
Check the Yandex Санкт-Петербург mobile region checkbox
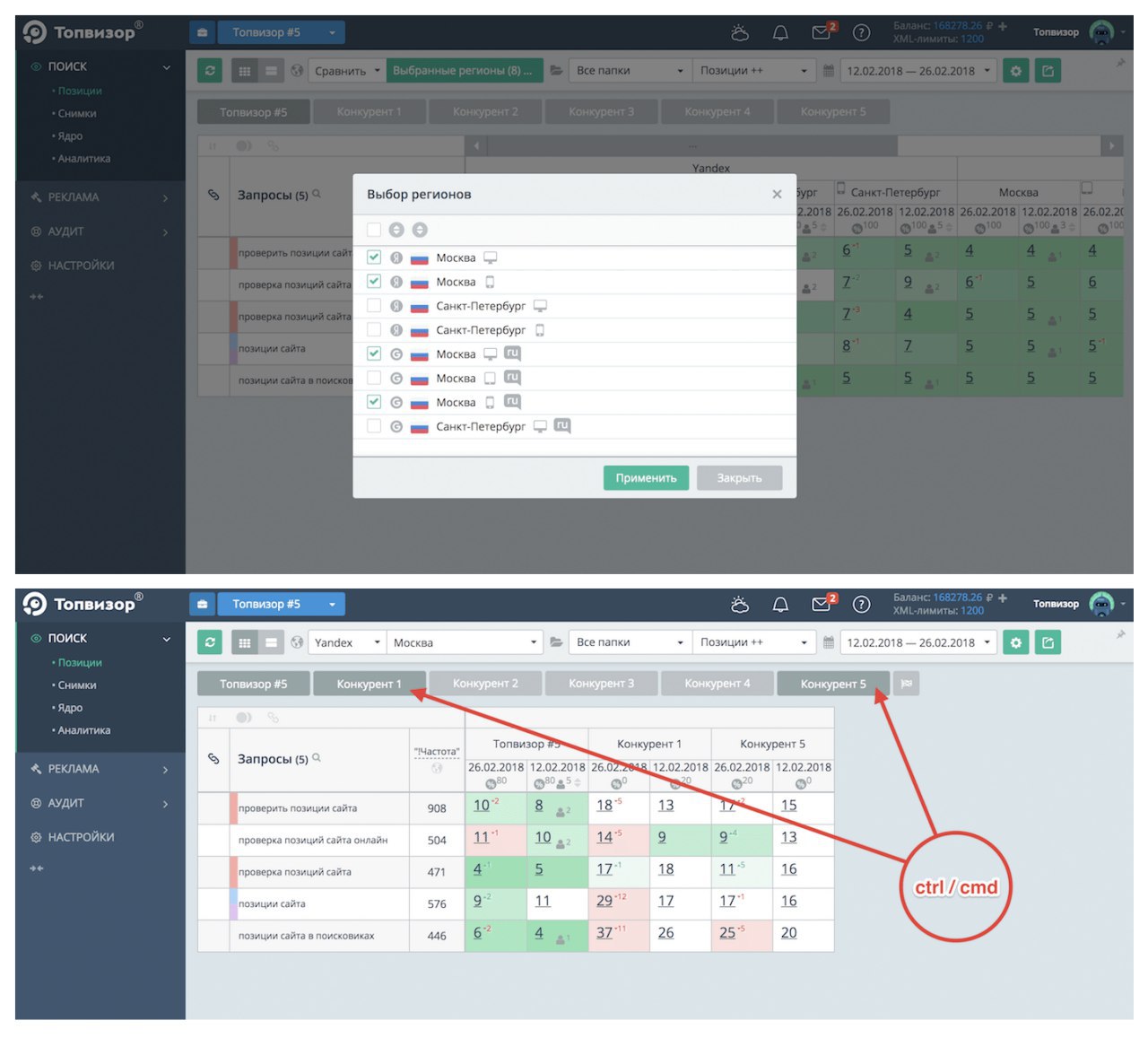[374, 330]
